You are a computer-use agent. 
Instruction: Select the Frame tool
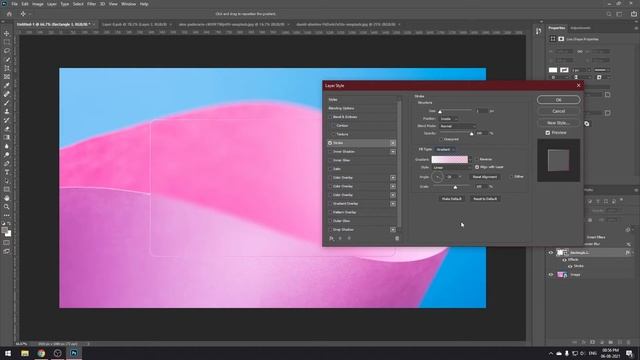(x=7, y=77)
